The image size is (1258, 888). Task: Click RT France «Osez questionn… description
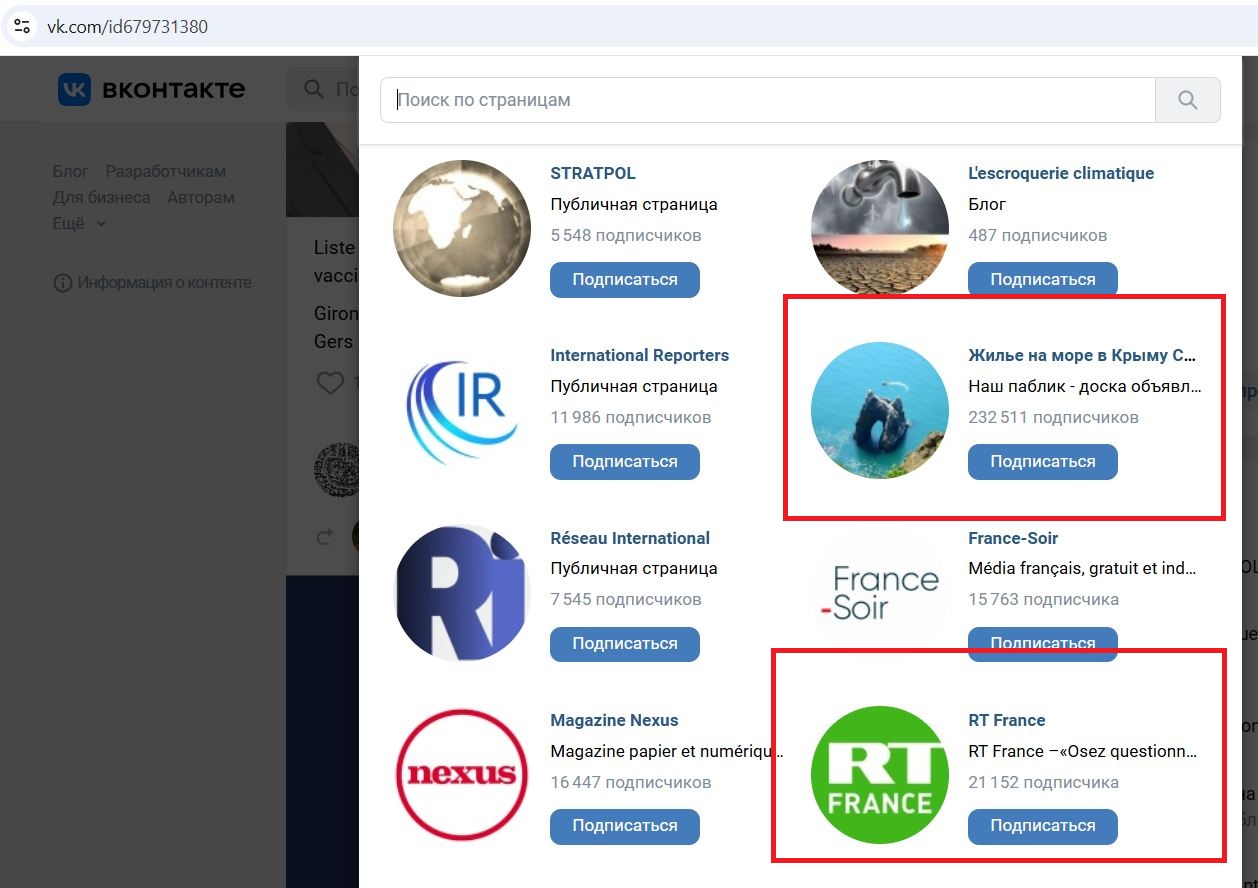click(1083, 751)
